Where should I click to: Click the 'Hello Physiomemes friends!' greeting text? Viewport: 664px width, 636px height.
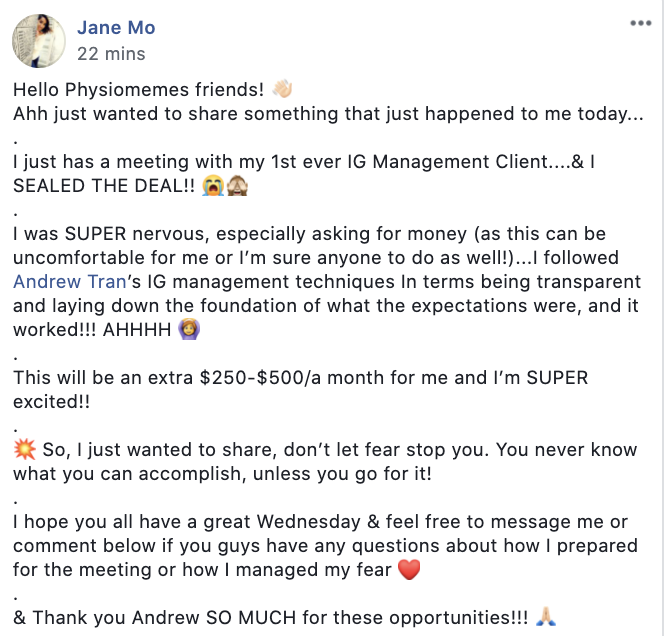(140, 89)
